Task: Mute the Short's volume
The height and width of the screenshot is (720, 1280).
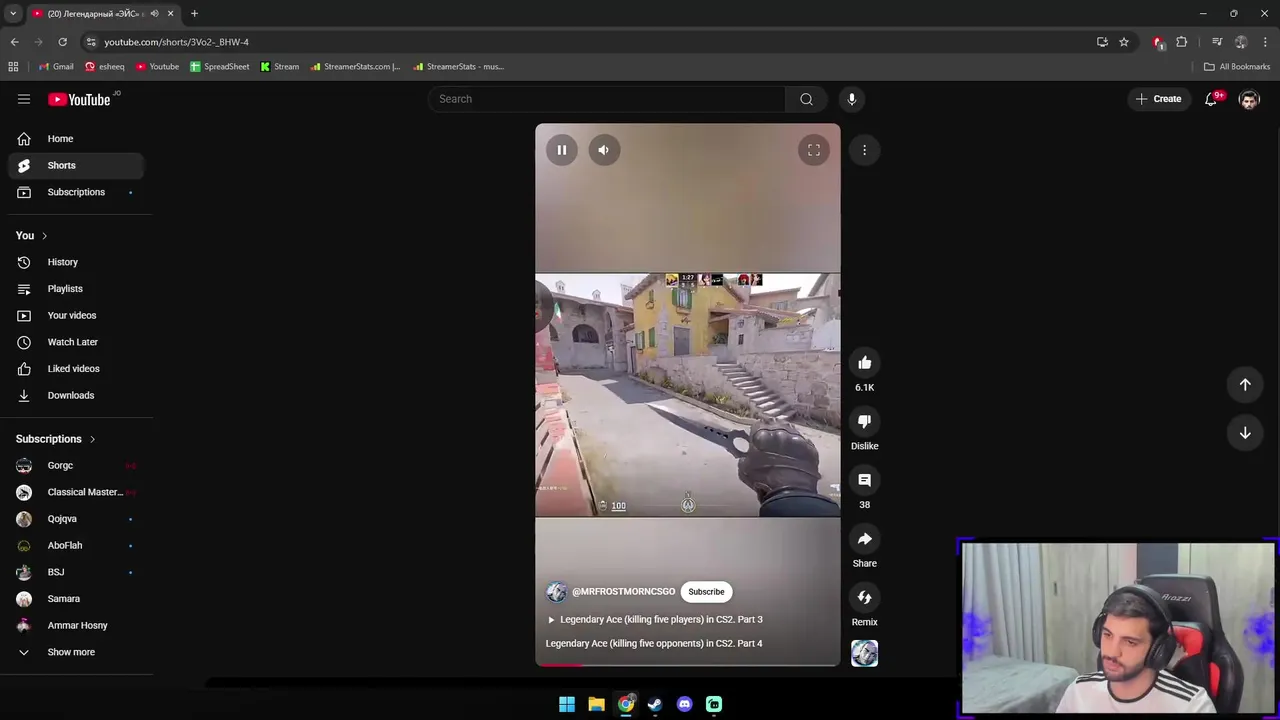Action: point(604,150)
